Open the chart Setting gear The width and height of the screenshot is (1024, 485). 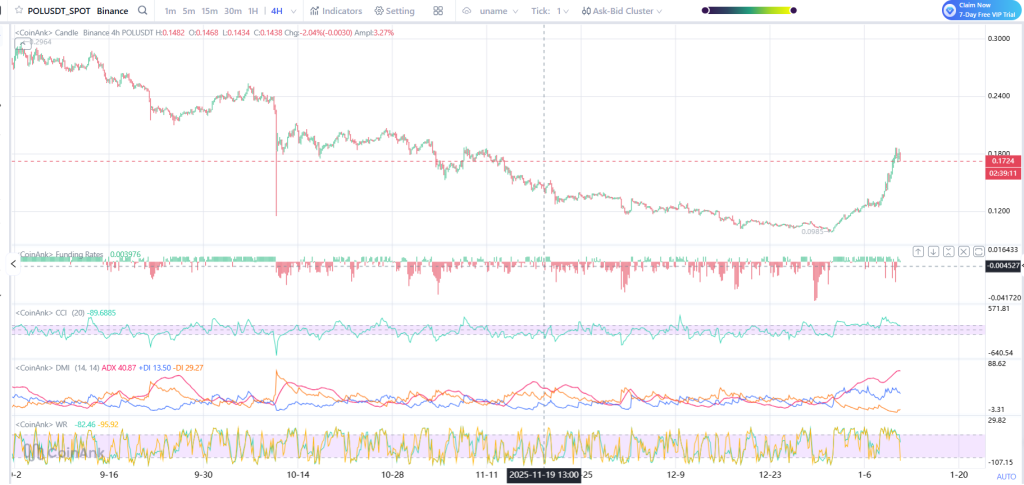394,11
